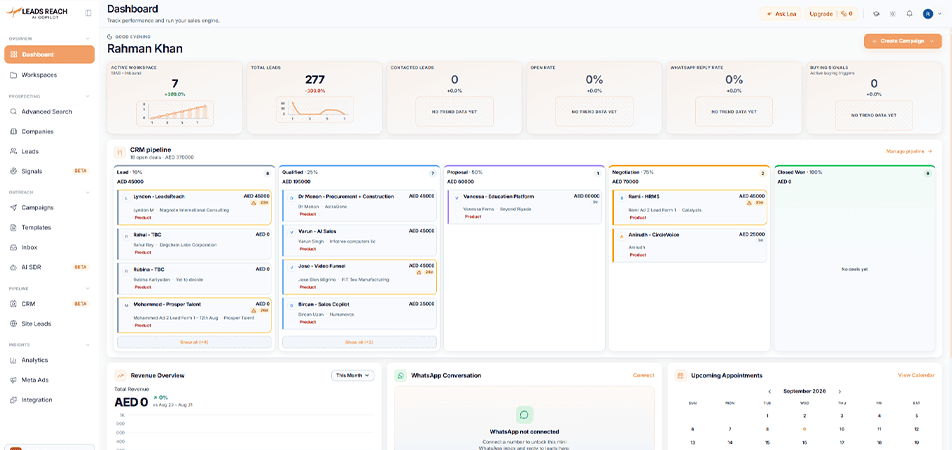Click the Meta Ads megaphone icon

[14, 380]
